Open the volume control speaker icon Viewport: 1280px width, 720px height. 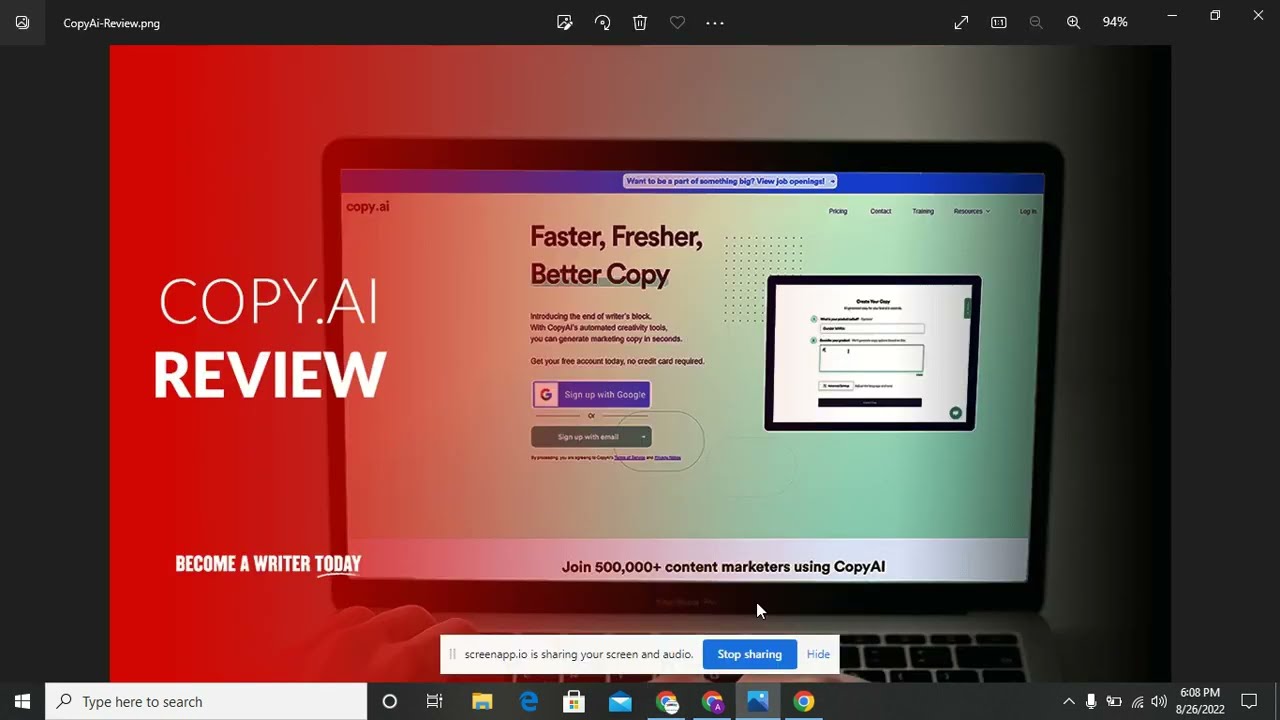click(x=1159, y=701)
